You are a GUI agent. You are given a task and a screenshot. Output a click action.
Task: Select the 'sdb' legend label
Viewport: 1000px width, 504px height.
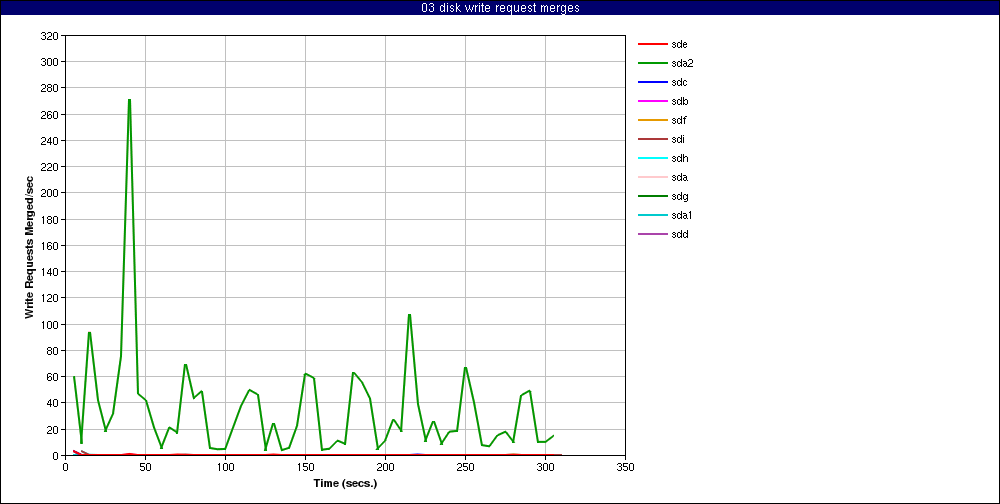coord(679,101)
